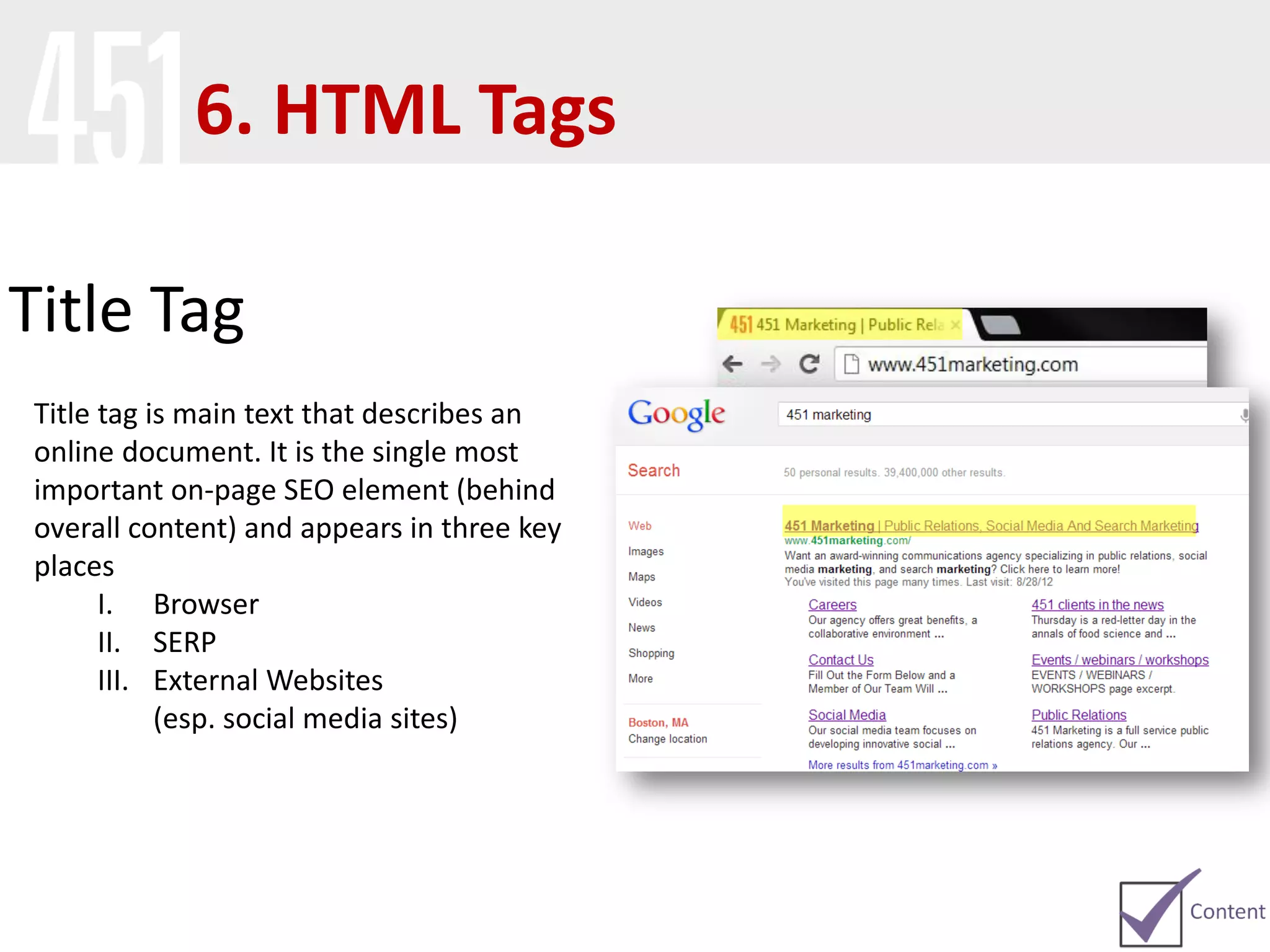Click Change location link
This screenshot has height=952, width=1270.
click(667, 739)
